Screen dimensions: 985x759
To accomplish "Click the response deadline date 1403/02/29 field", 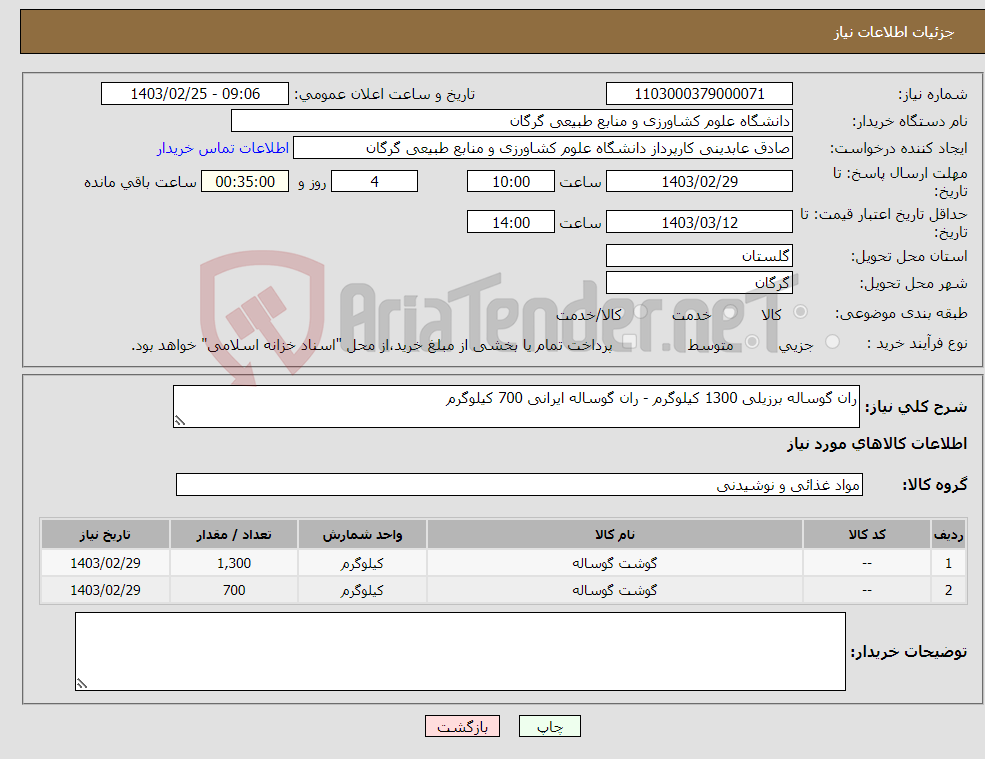I will pos(699,182).
